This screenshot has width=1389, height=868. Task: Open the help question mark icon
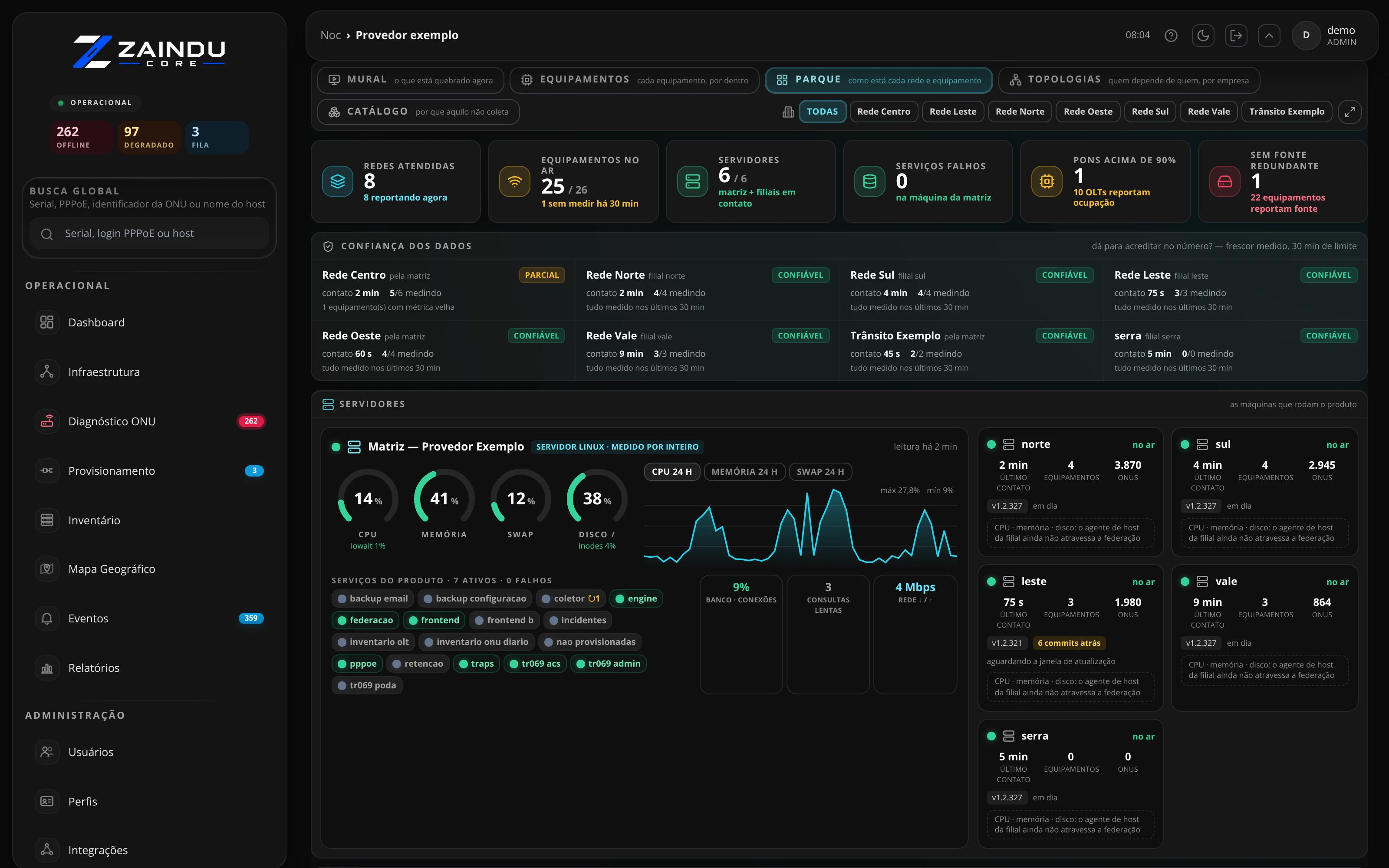click(1171, 36)
